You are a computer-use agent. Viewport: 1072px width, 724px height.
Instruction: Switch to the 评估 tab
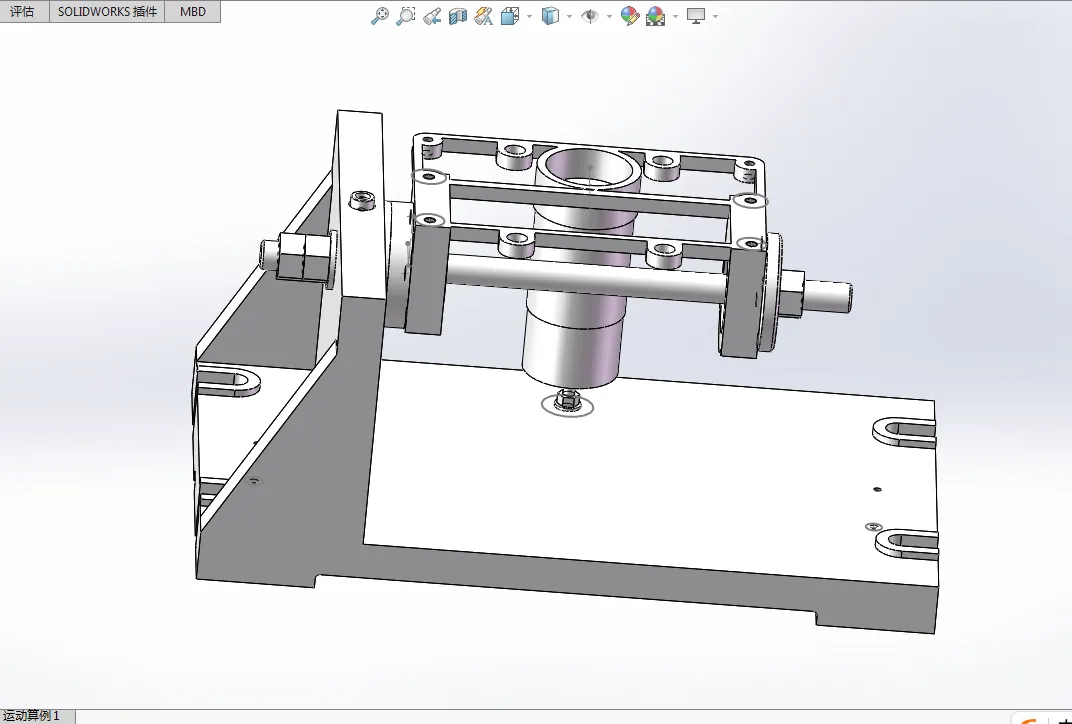point(23,11)
